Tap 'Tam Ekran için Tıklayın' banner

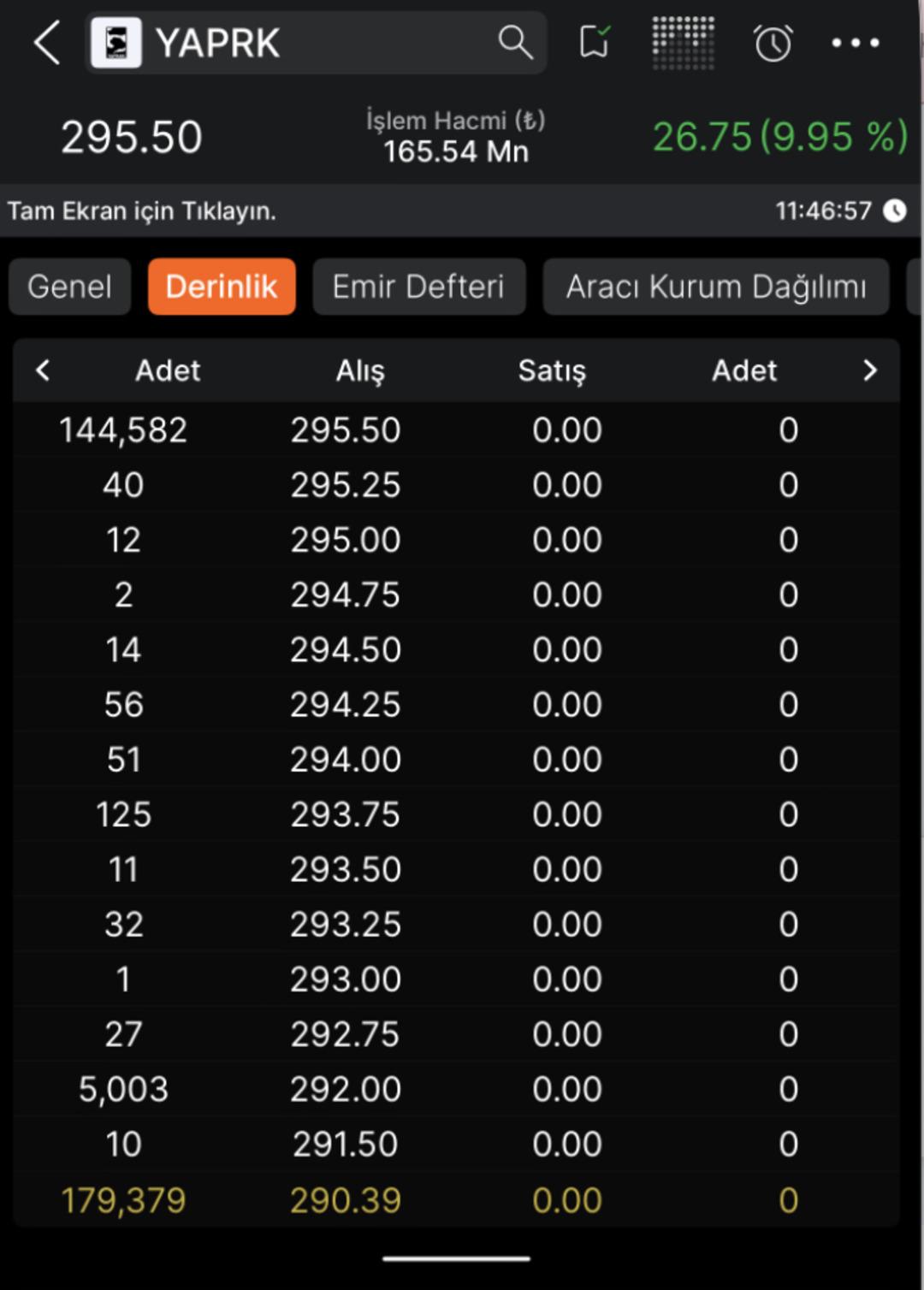pyautogui.click(x=142, y=210)
